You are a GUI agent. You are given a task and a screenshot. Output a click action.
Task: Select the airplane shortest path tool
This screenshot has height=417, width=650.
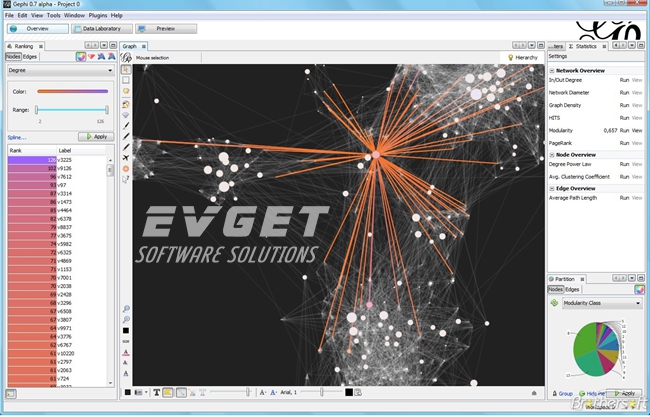126,158
